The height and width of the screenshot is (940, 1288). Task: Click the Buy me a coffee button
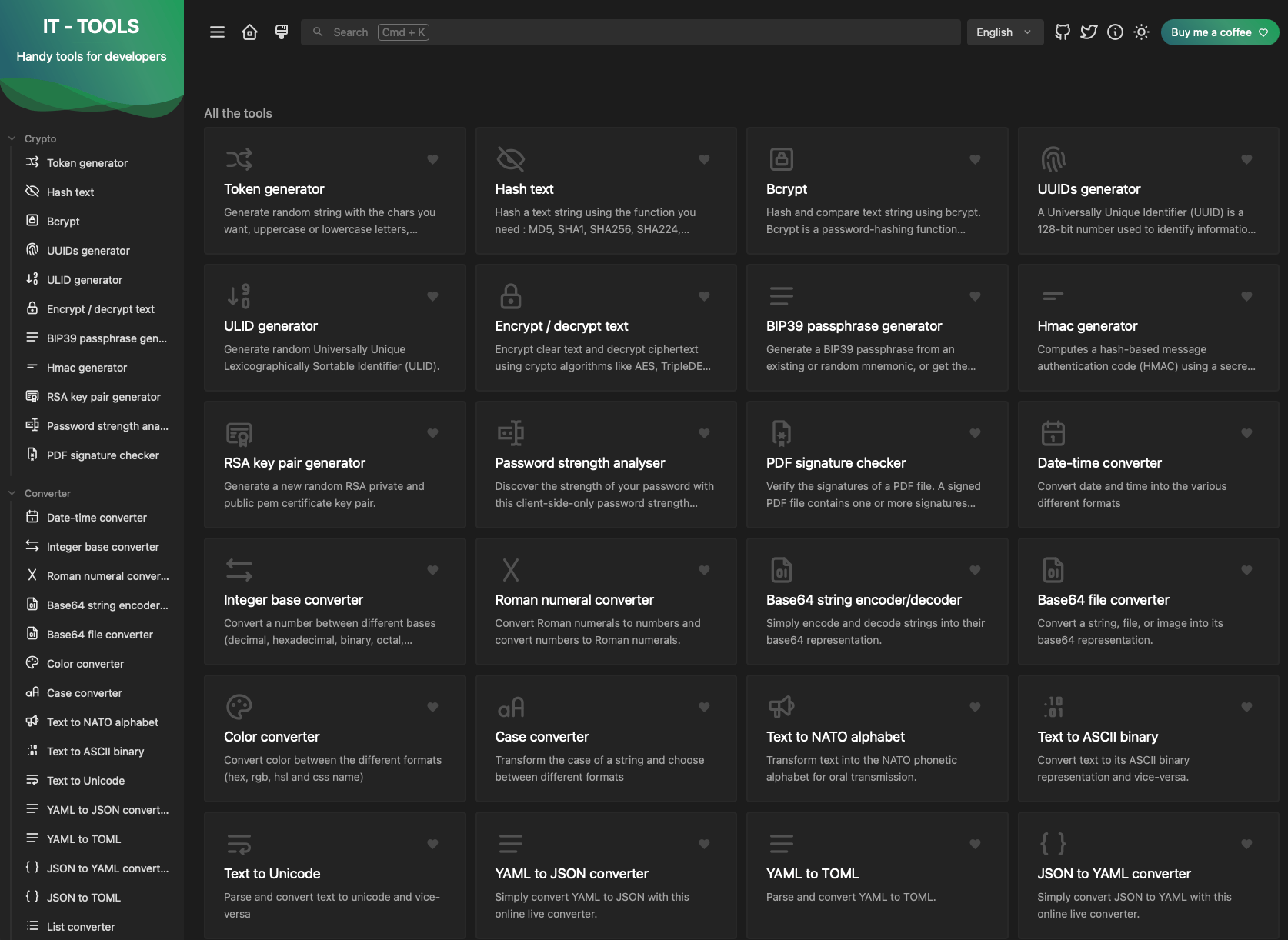pos(1219,32)
